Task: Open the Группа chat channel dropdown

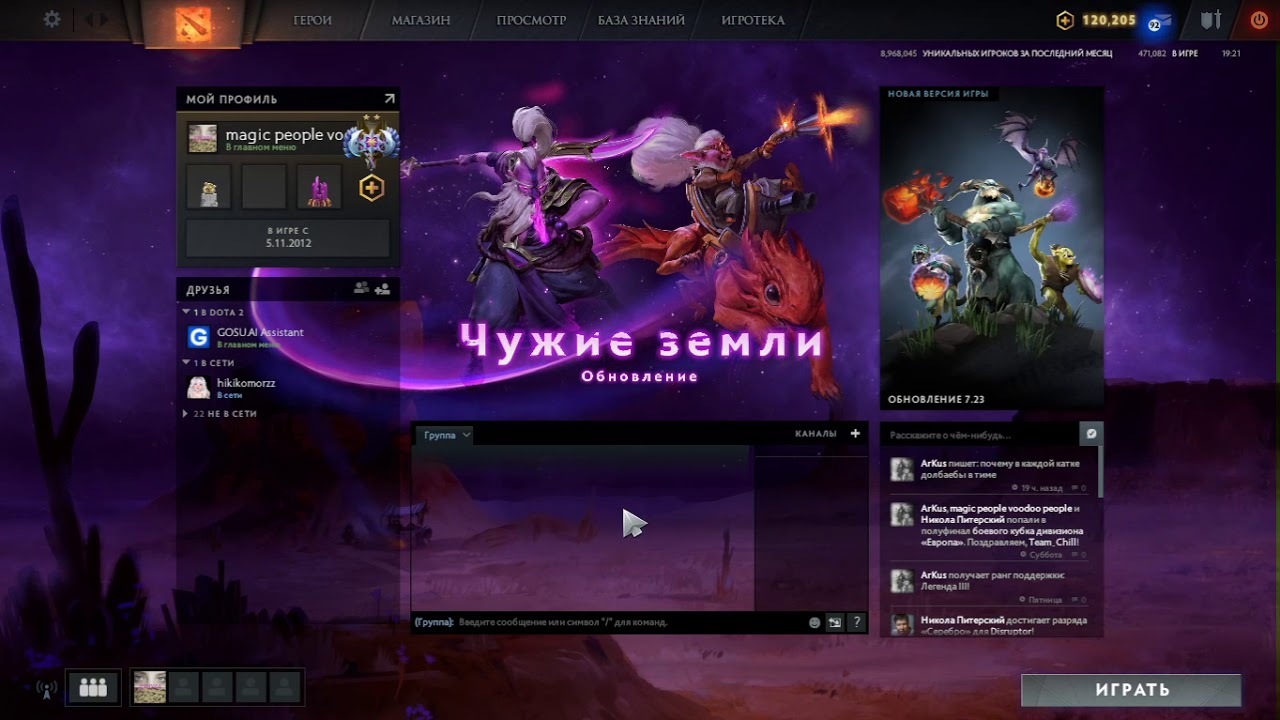Action: click(x=445, y=435)
